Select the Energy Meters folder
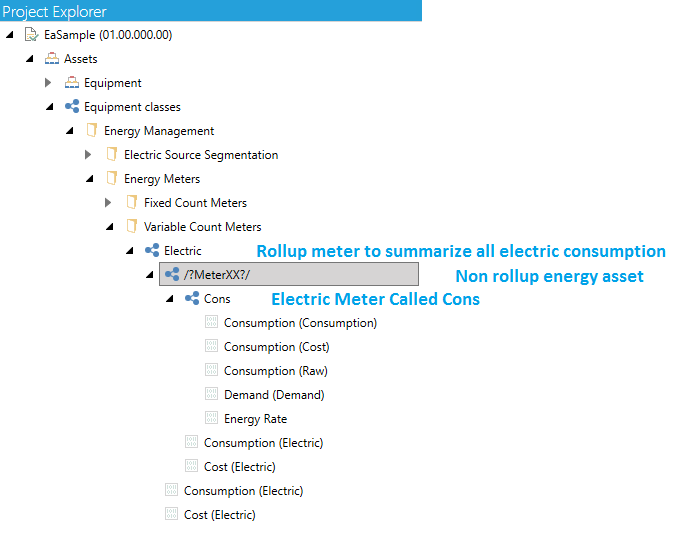689x558 pixels. 162,179
